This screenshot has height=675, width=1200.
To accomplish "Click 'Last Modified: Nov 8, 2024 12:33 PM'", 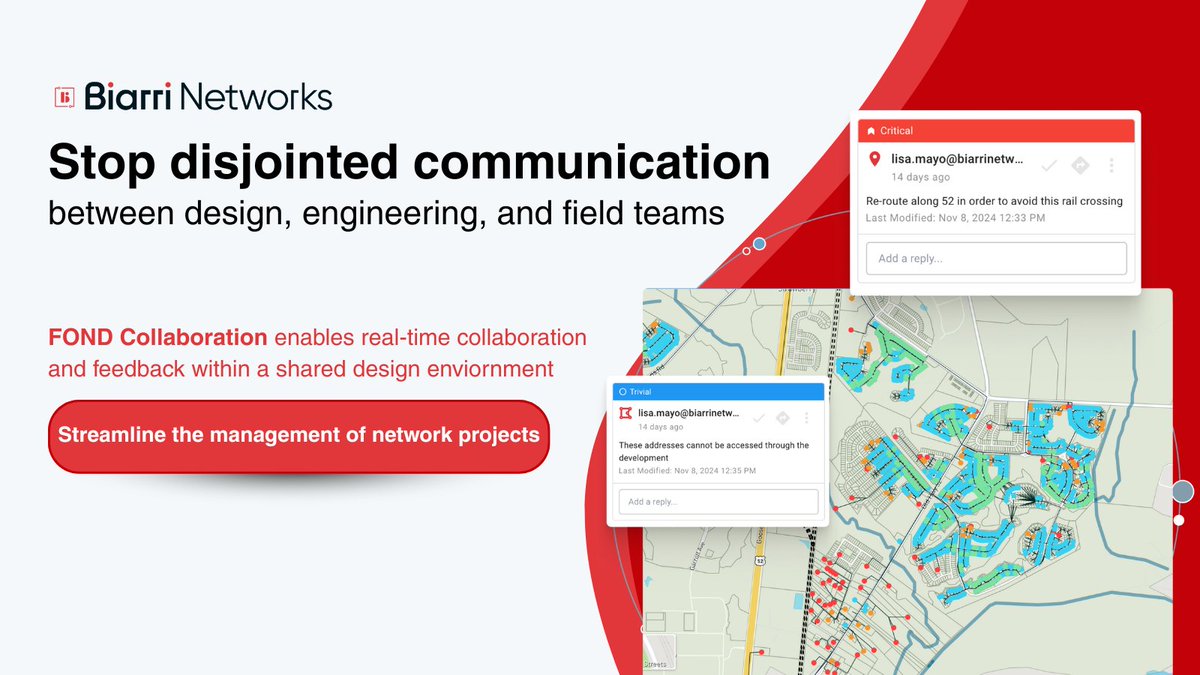I will [957, 217].
